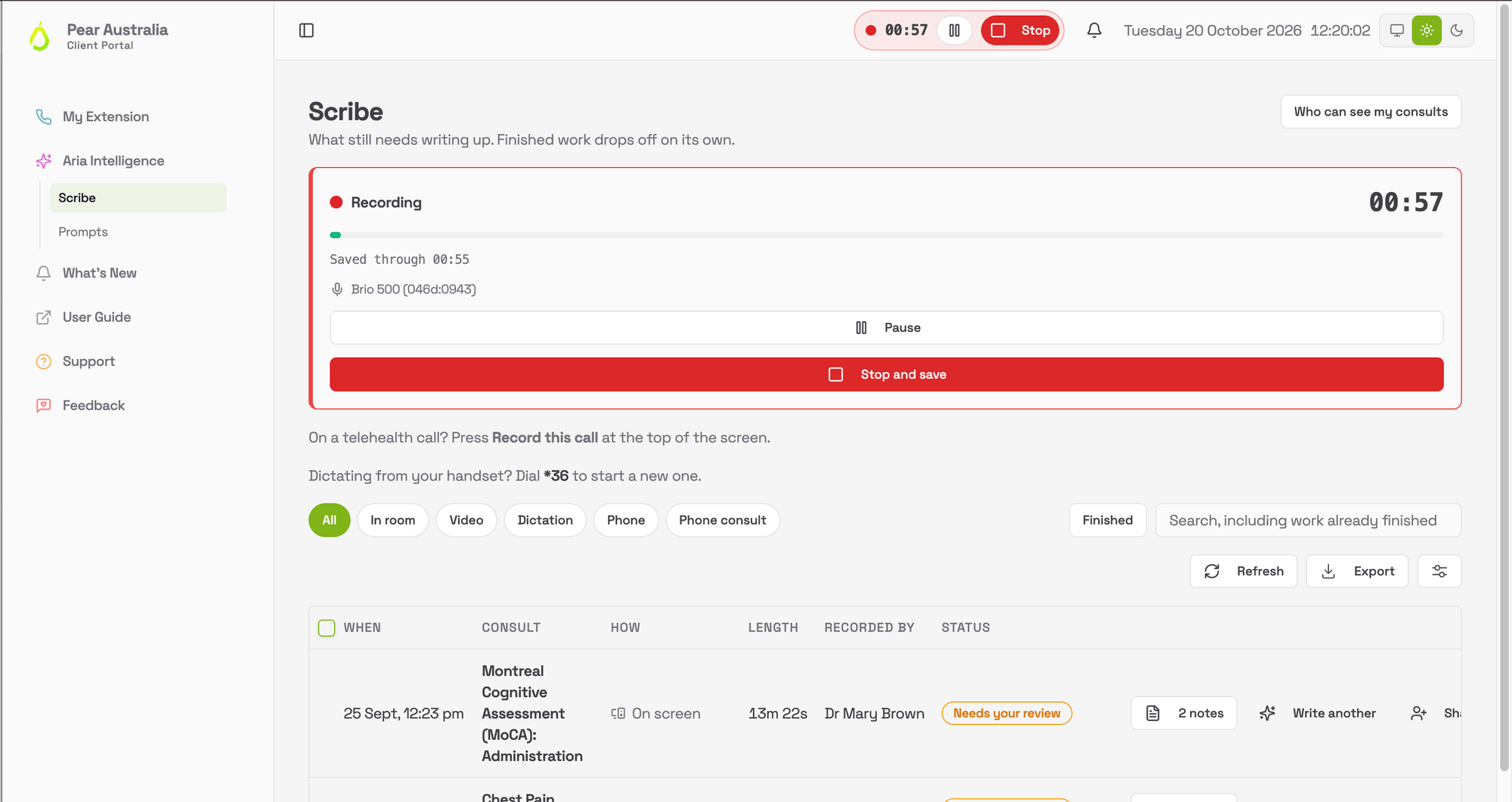Image resolution: width=1512 pixels, height=802 pixels.
Task: Click the Export download button
Action: [1357, 571]
